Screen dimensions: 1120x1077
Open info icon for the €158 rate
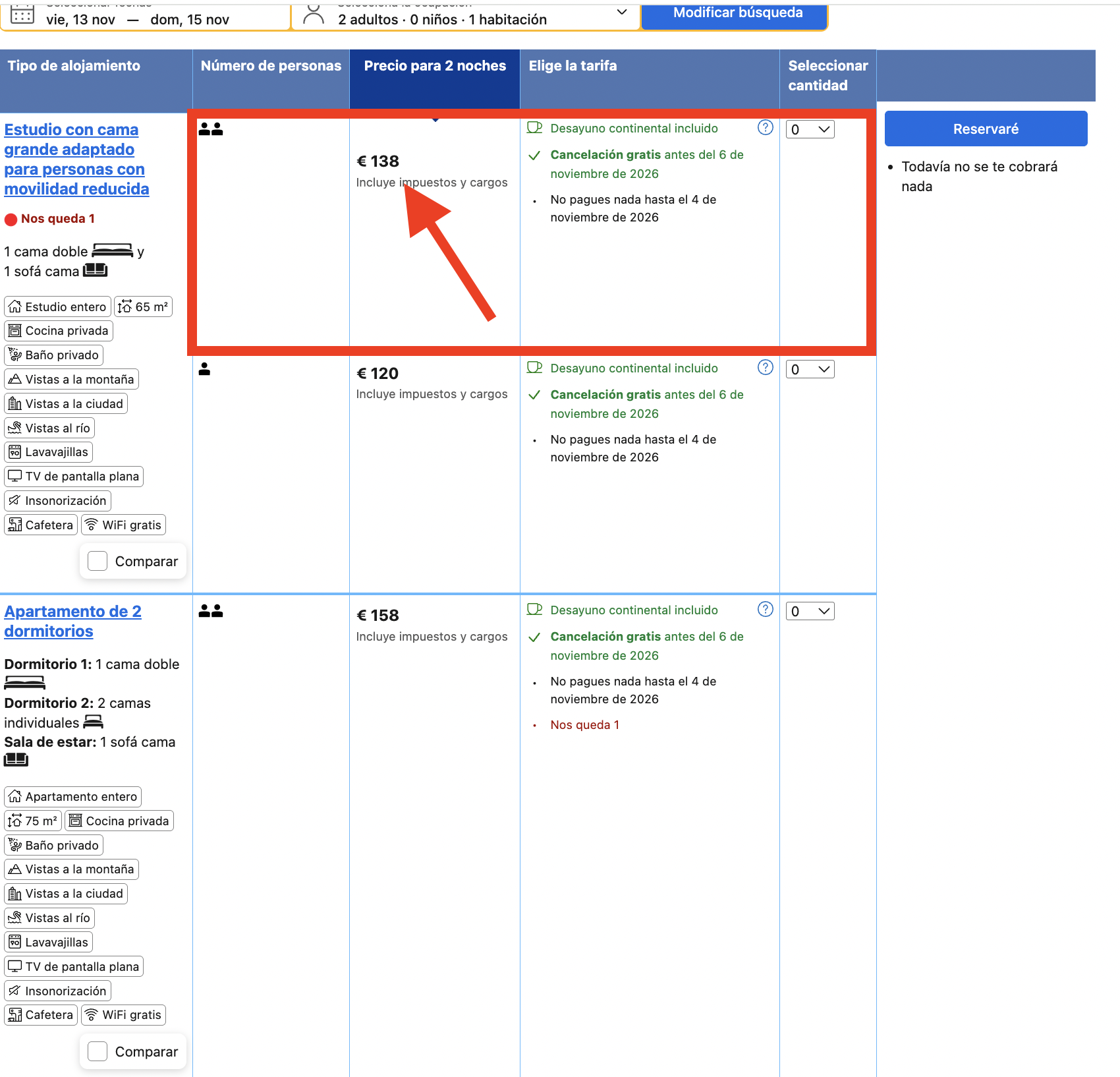point(765,609)
